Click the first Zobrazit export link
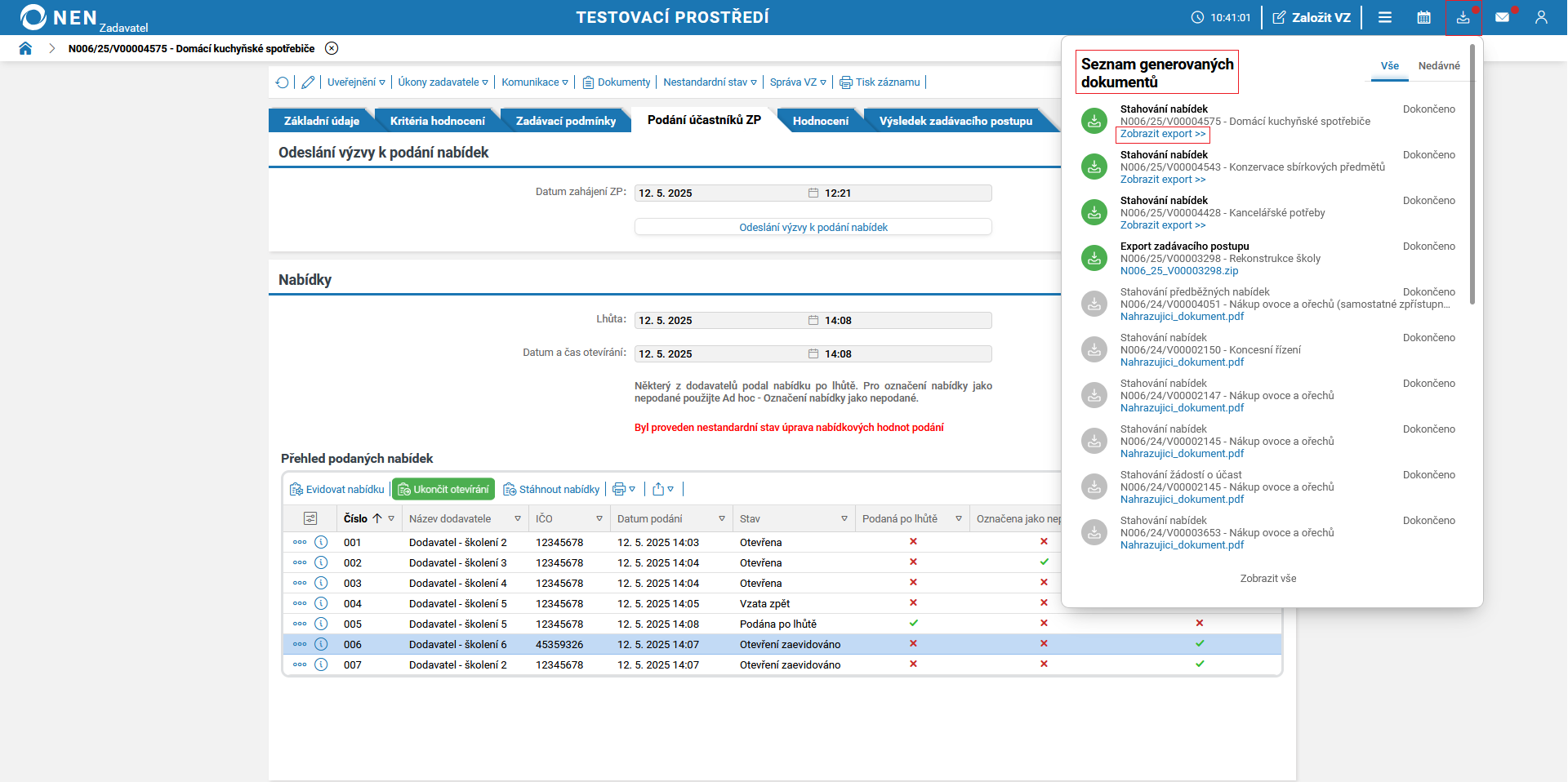 (x=1162, y=134)
